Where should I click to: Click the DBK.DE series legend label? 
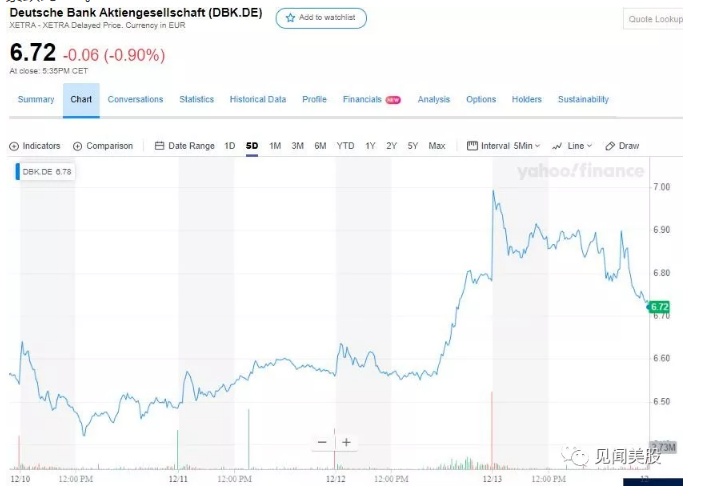(x=46, y=171)
